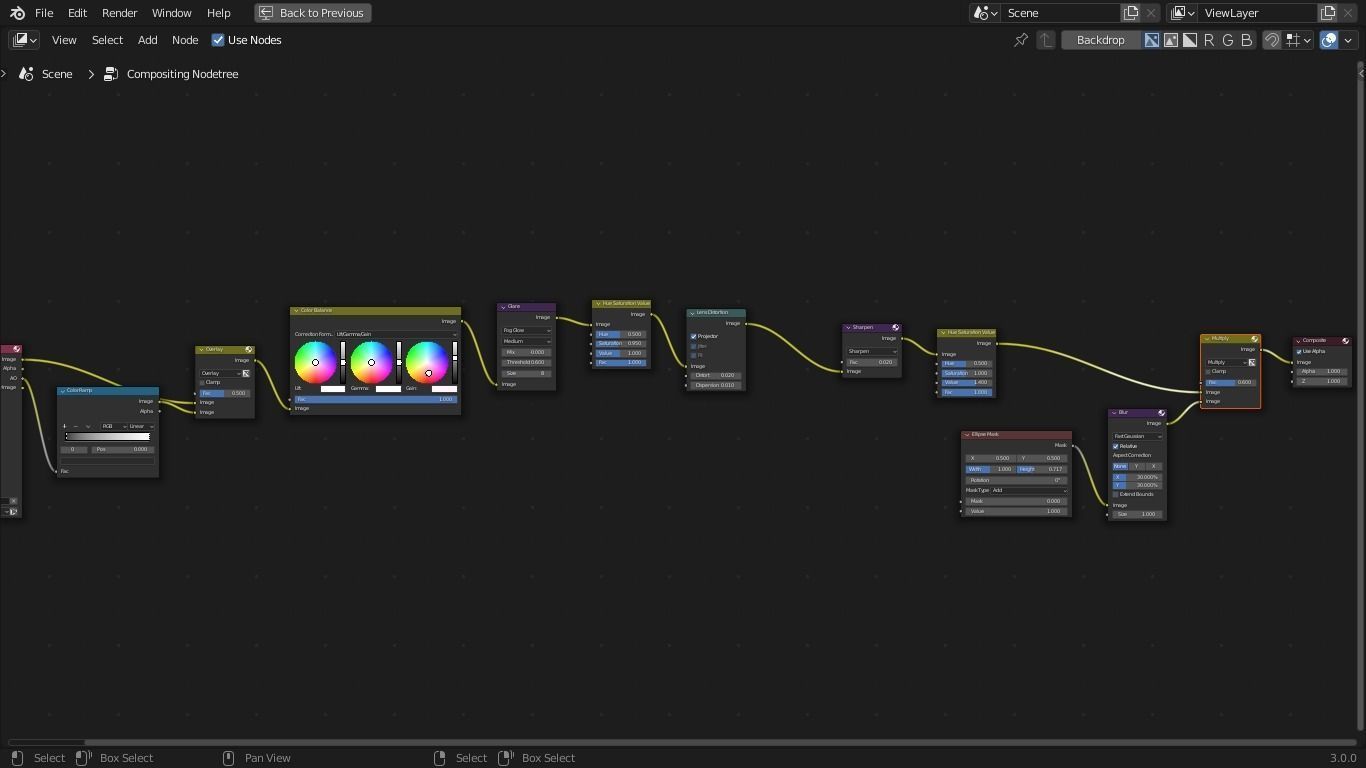Pin the node tree with pin icon
This screenshot has height=768, width=1366.
click(1020, 40)
